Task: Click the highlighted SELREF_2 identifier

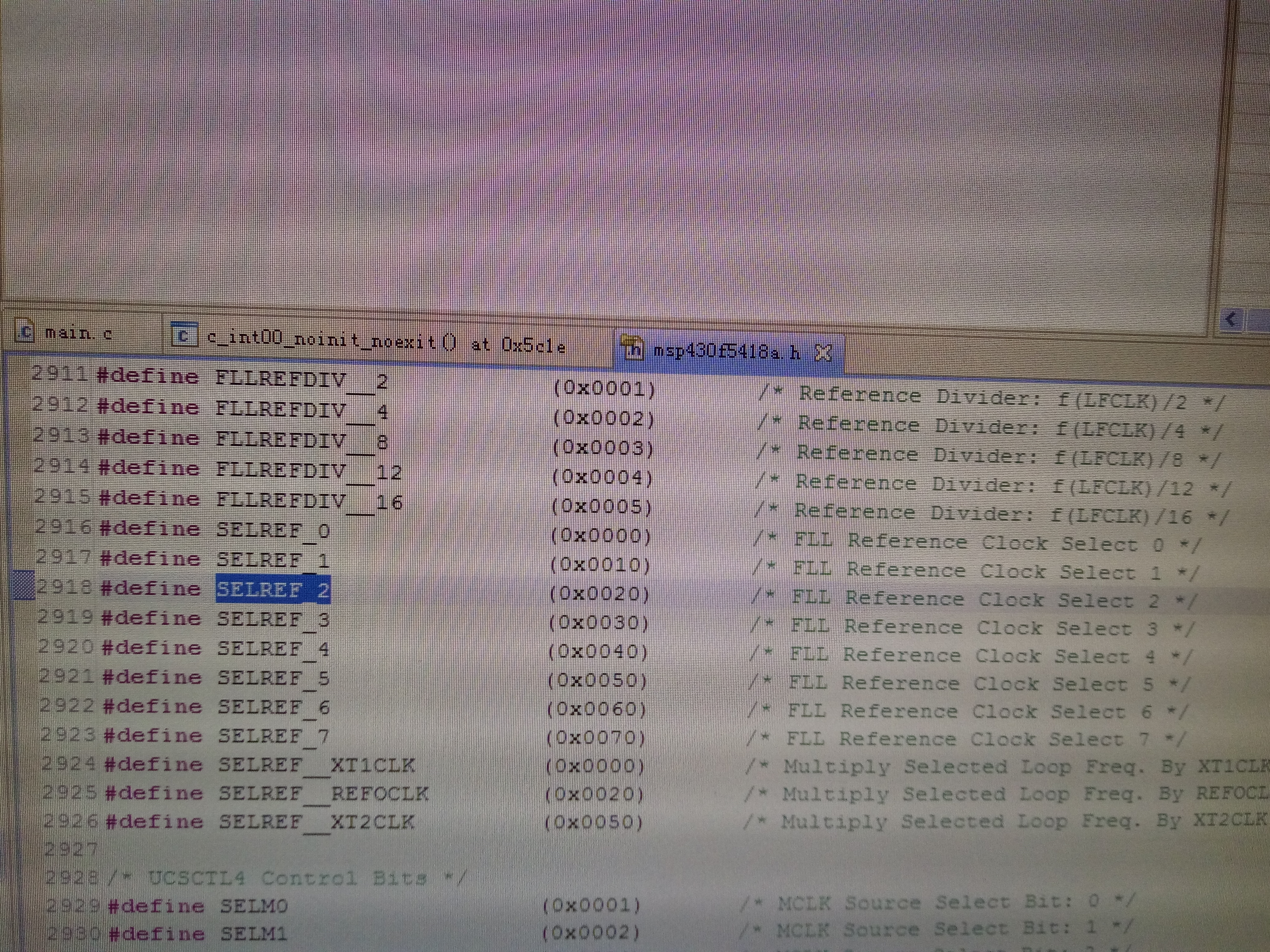Action: tap(273, 589)
